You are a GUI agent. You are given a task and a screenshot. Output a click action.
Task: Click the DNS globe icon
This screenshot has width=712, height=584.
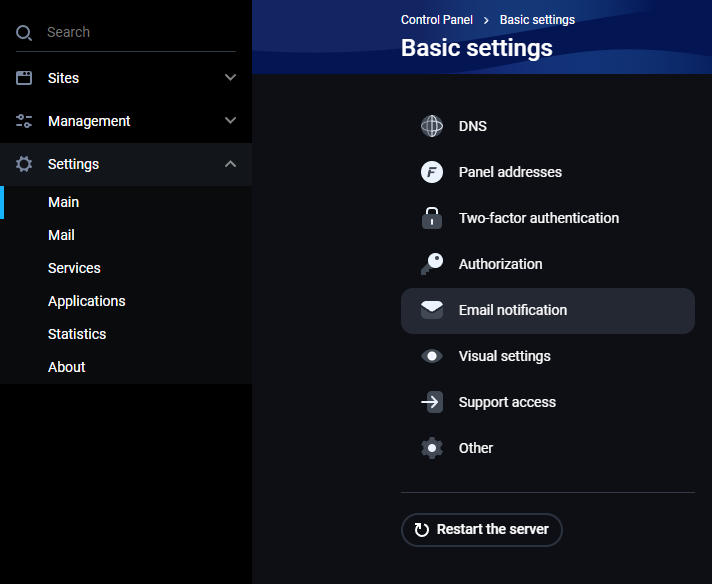coord(431,126)
